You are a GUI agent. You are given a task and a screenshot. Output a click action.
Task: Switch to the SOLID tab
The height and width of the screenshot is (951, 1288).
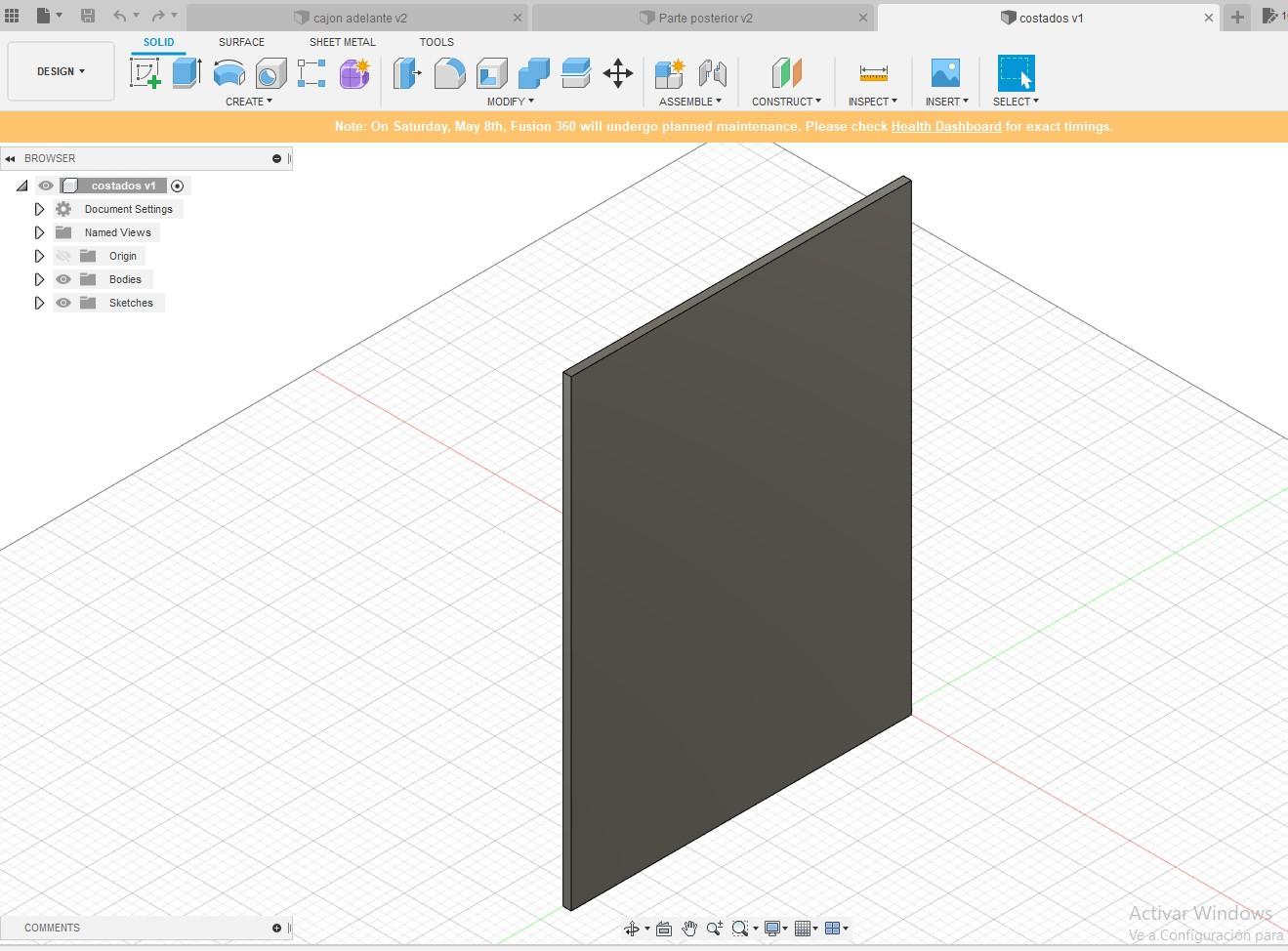158,42
